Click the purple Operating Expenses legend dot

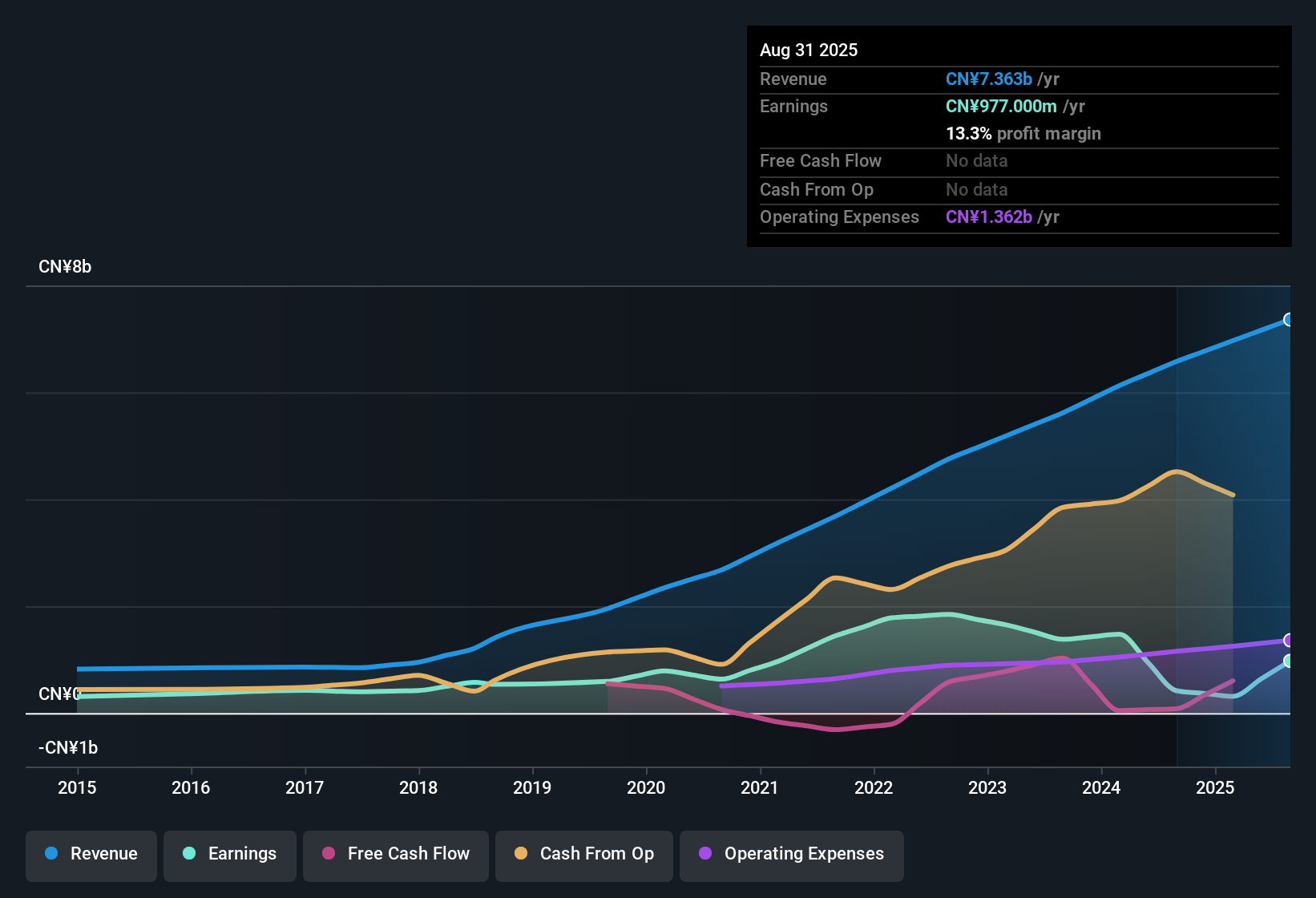[704, 854]
